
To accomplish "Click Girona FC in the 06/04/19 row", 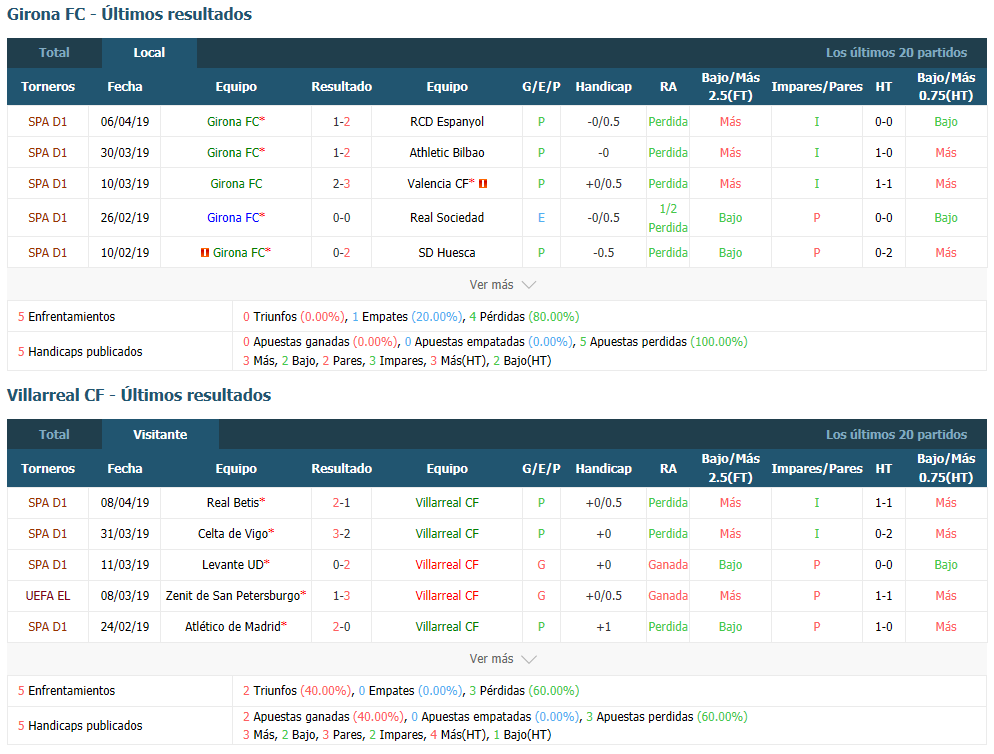I will 233,122.
